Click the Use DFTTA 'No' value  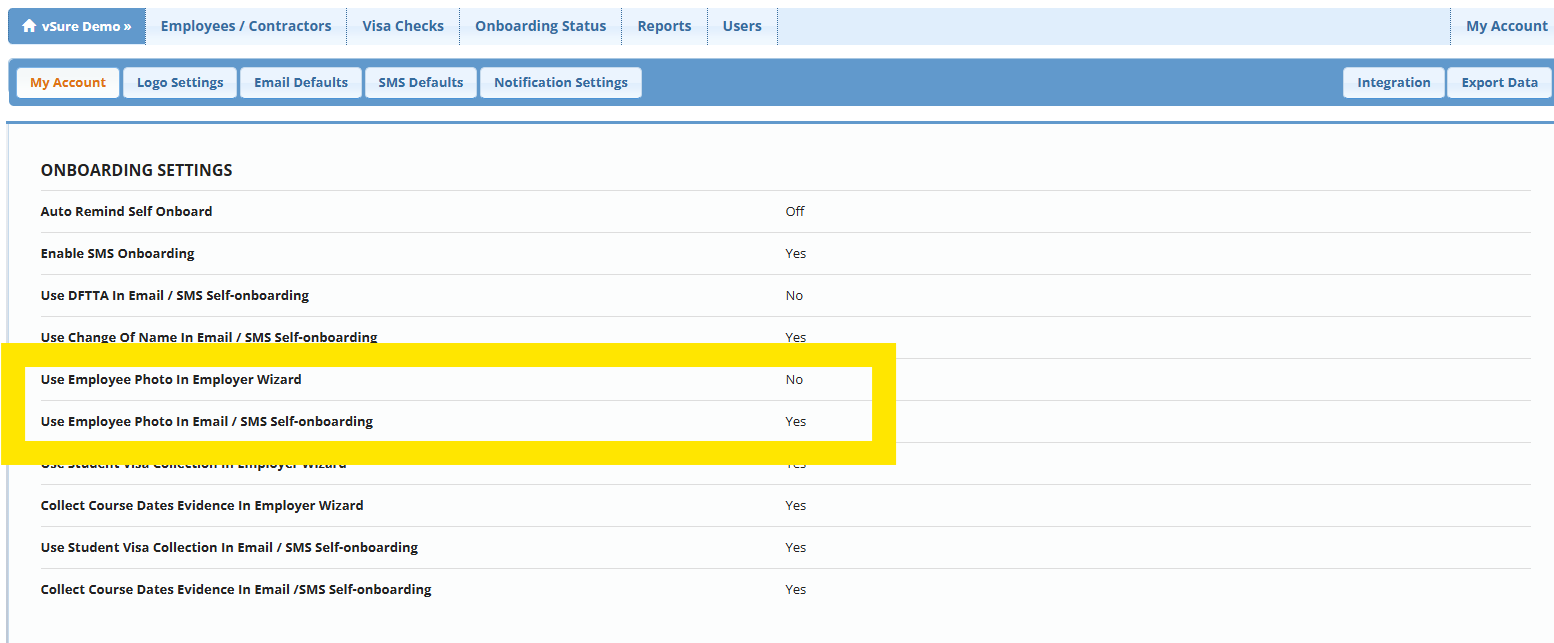click(x=794, y=295)
